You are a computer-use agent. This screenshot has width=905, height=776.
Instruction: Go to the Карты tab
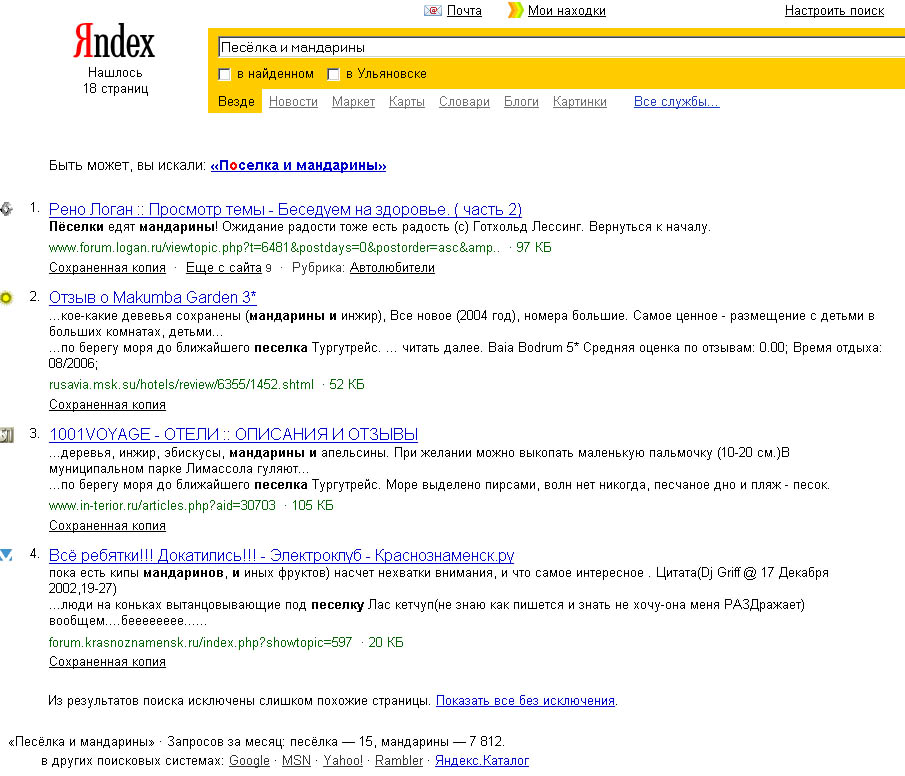pyautogui.click(x=407, y=102)
